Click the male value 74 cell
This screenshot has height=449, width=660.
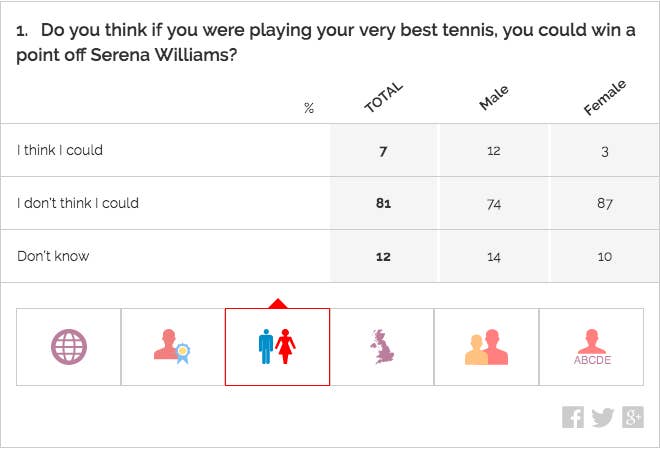tap(494, 203)
